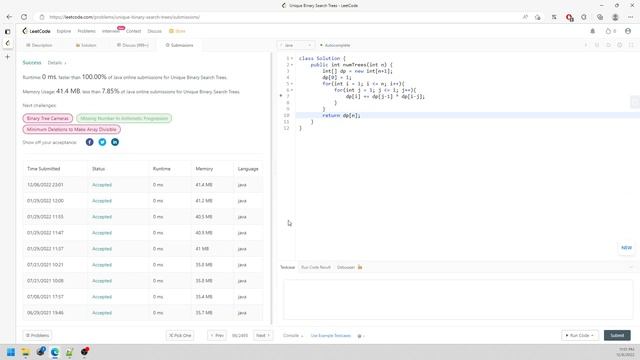The height and width of the screenshot is (360, 640).
Task: Click the LeetCode logo
Action: (37, 31)
